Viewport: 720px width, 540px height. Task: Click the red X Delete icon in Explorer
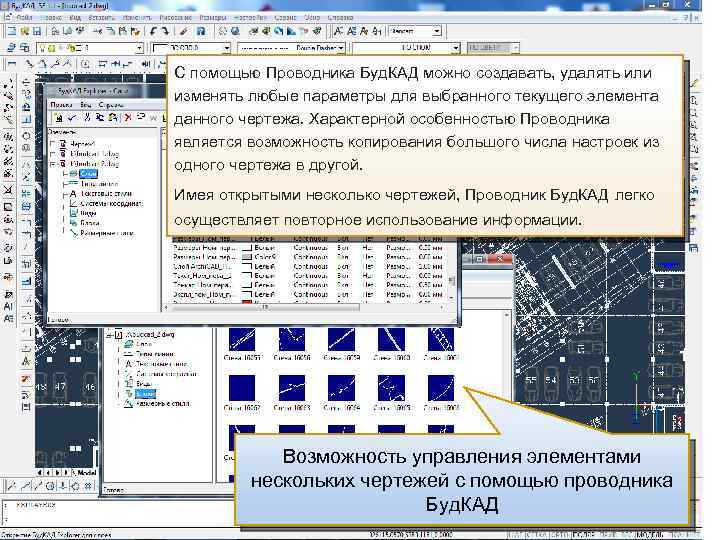[128, 118]
